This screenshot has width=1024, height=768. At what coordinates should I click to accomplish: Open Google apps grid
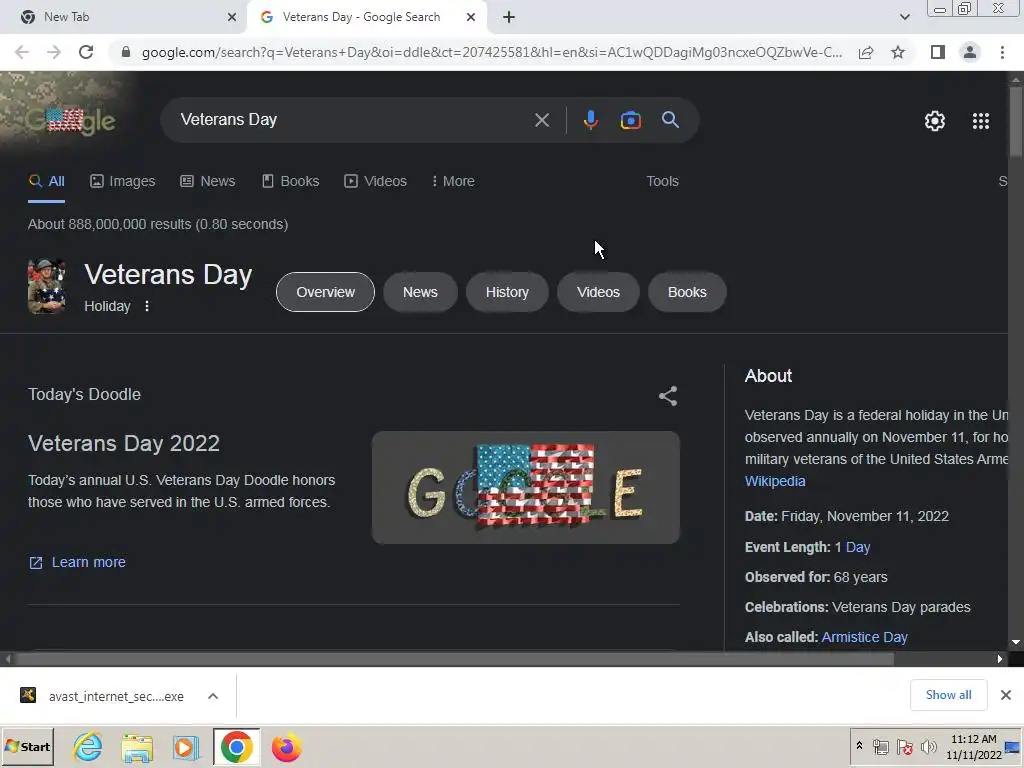coord(980,121)
